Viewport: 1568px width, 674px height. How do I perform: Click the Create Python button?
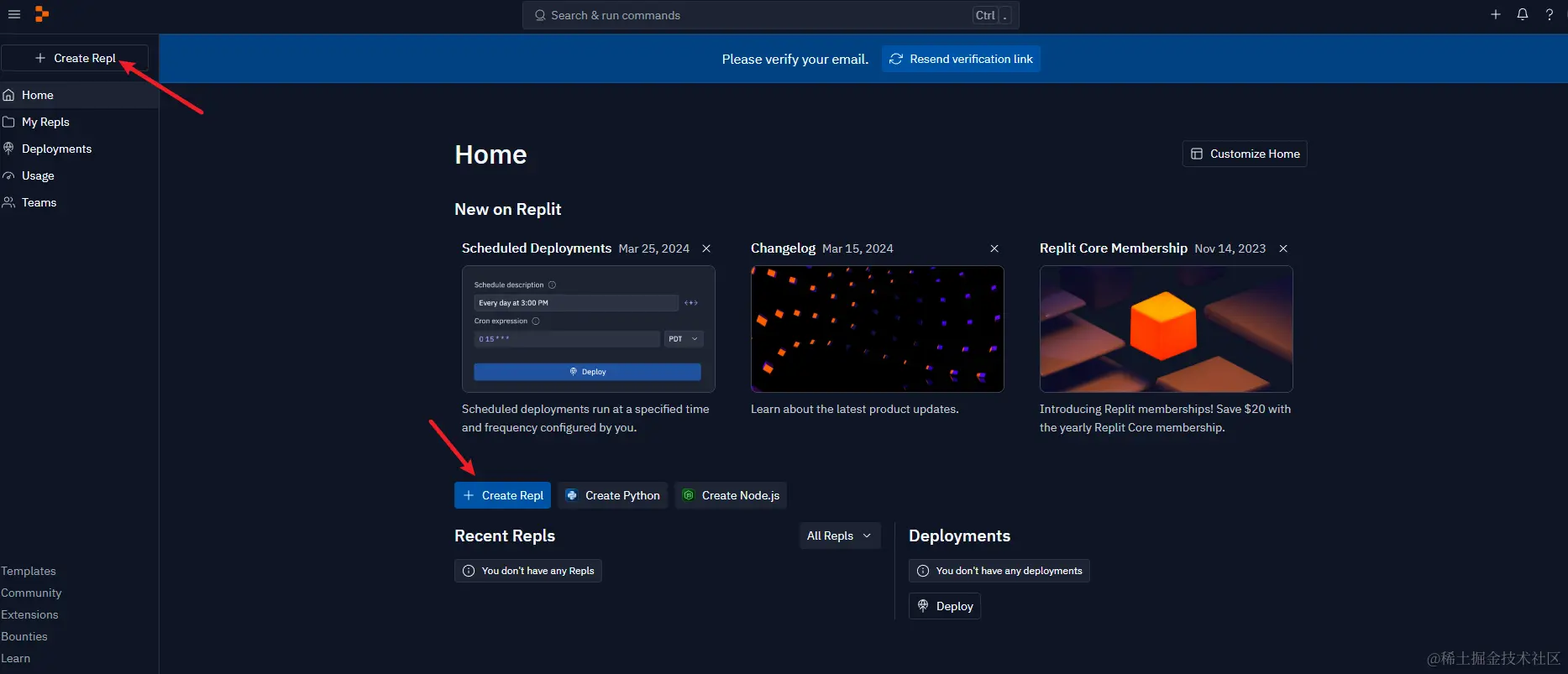coord(613,495)
